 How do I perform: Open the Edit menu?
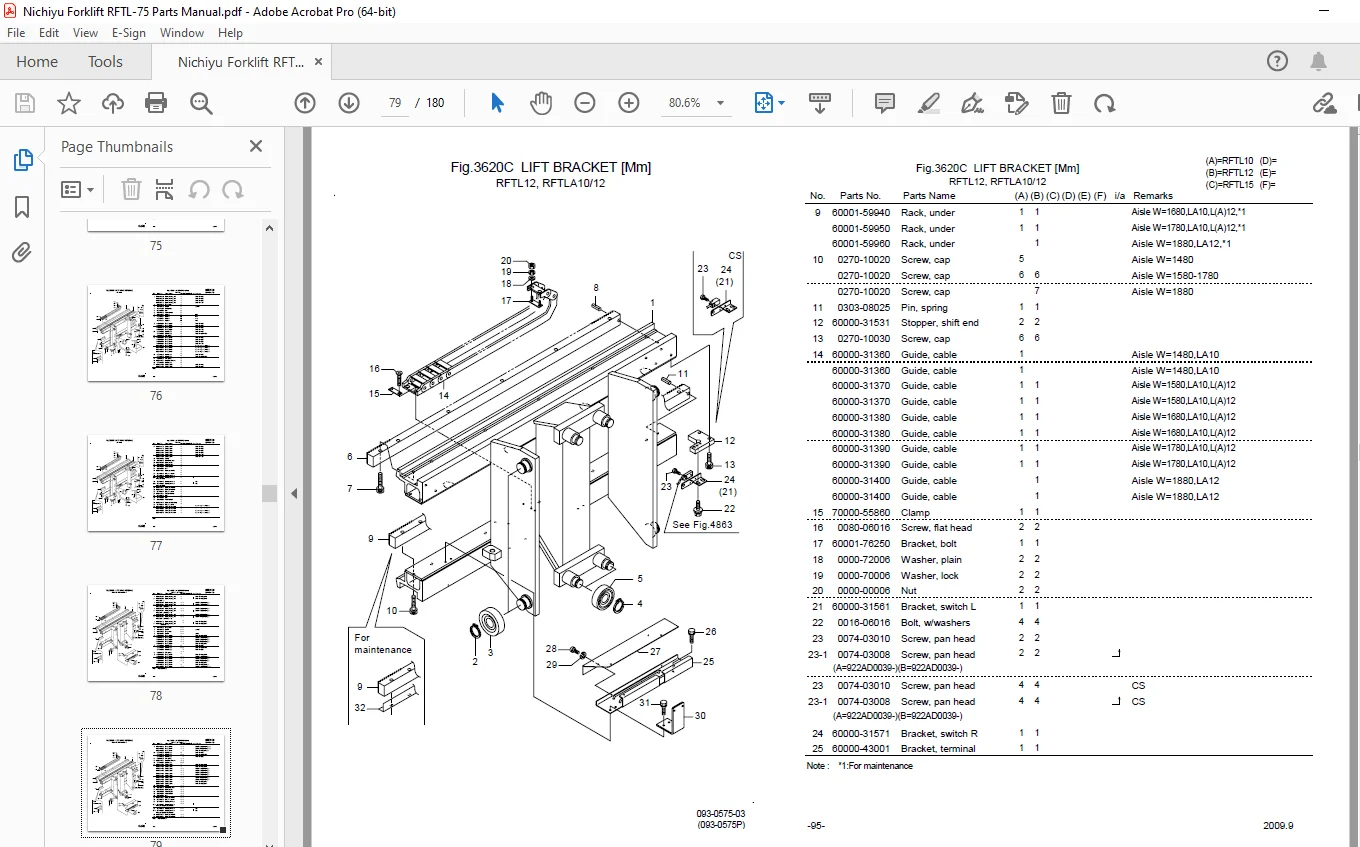[49, 33]
